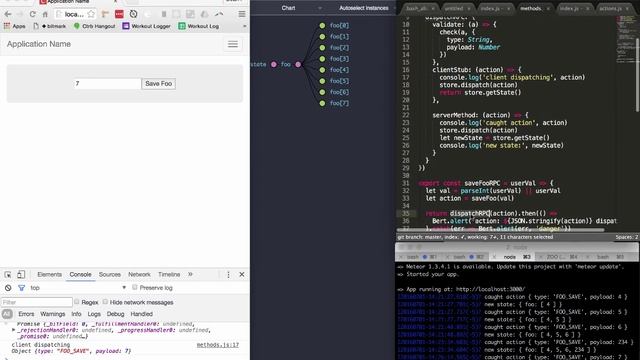Click the green foo[0] node
640x360 pixels.
coord(322,25)
